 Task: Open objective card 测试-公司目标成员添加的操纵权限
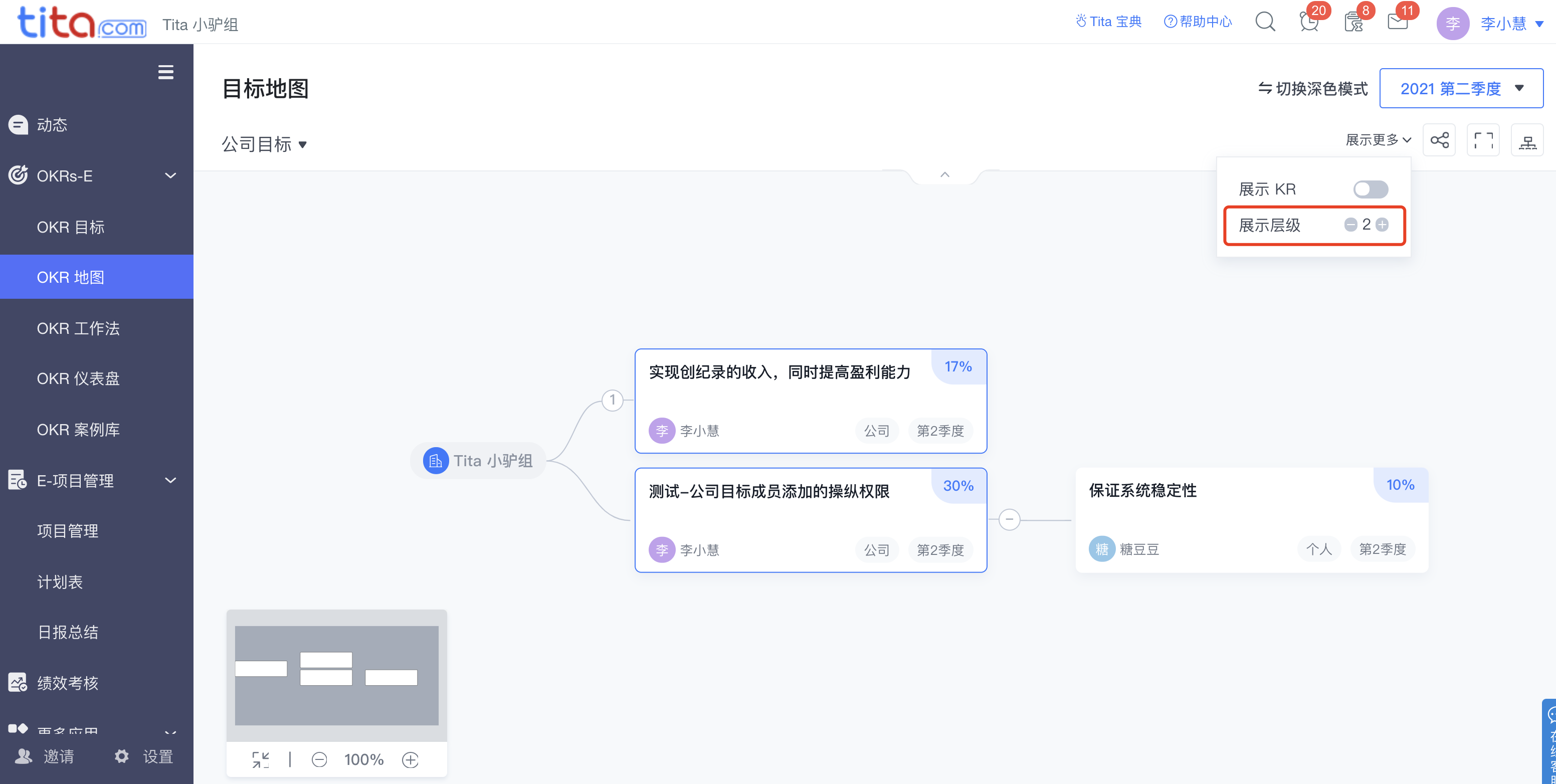pyautogui.click(x=811, y=520)
